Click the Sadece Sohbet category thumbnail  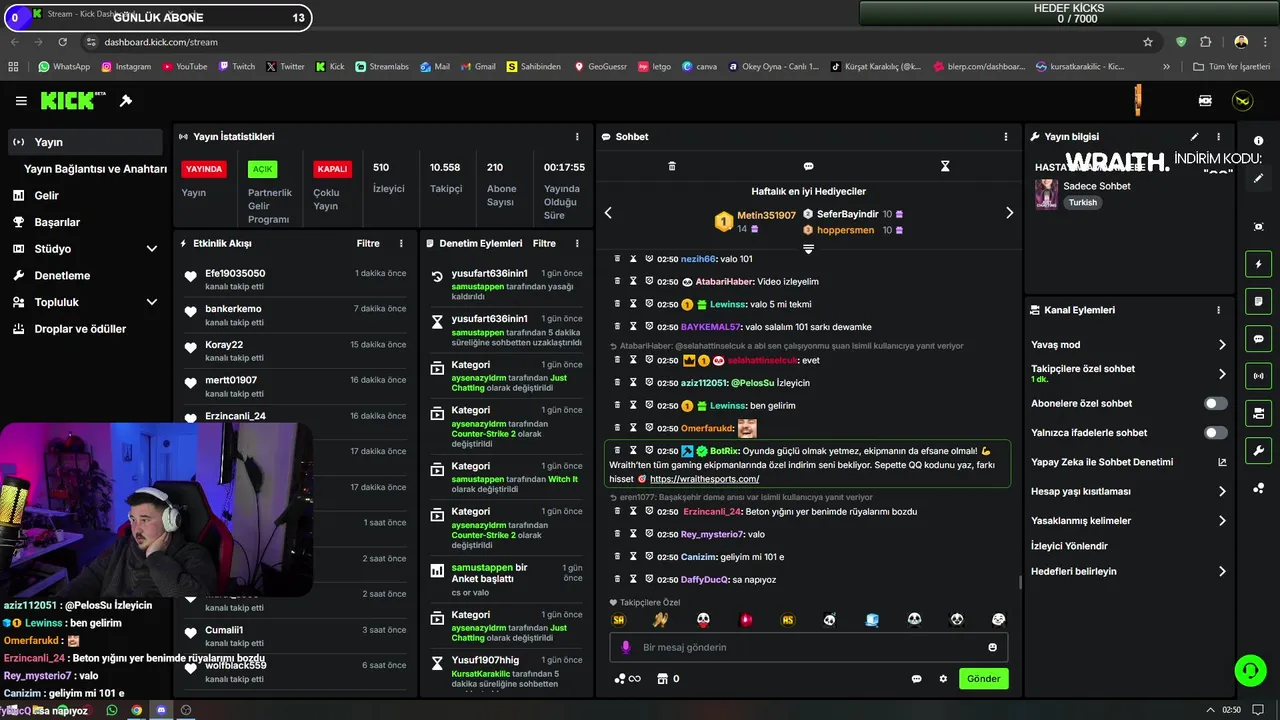(x=1046, y=194)
